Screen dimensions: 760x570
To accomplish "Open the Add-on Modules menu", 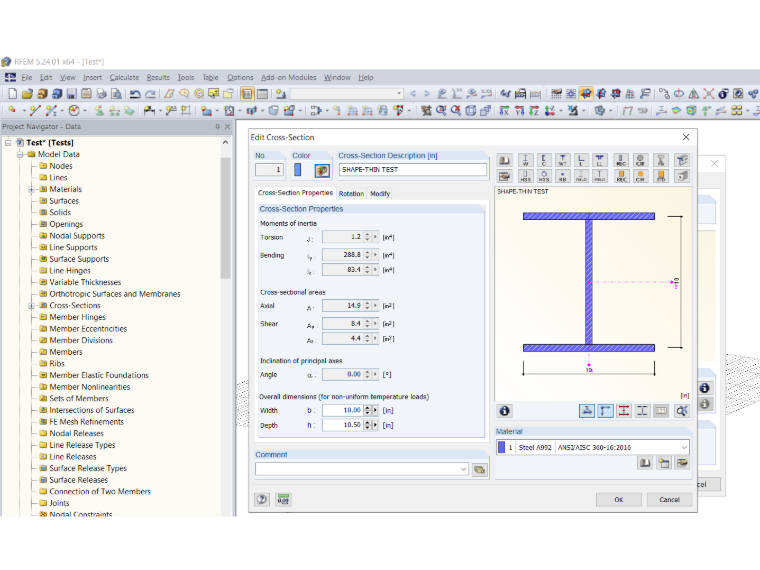I will [x=288, y=78].
